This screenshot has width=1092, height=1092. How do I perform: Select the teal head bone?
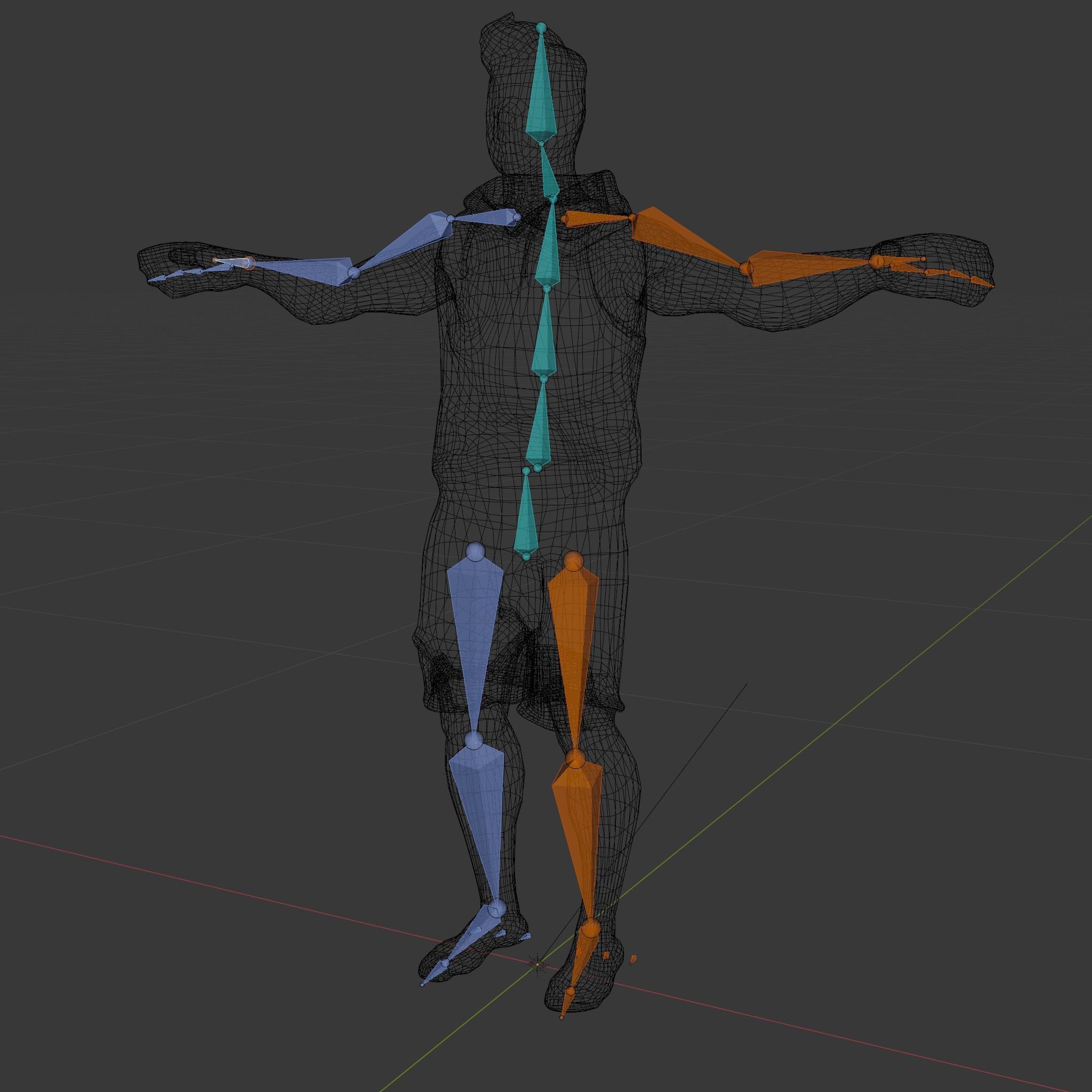click(542, 85)
